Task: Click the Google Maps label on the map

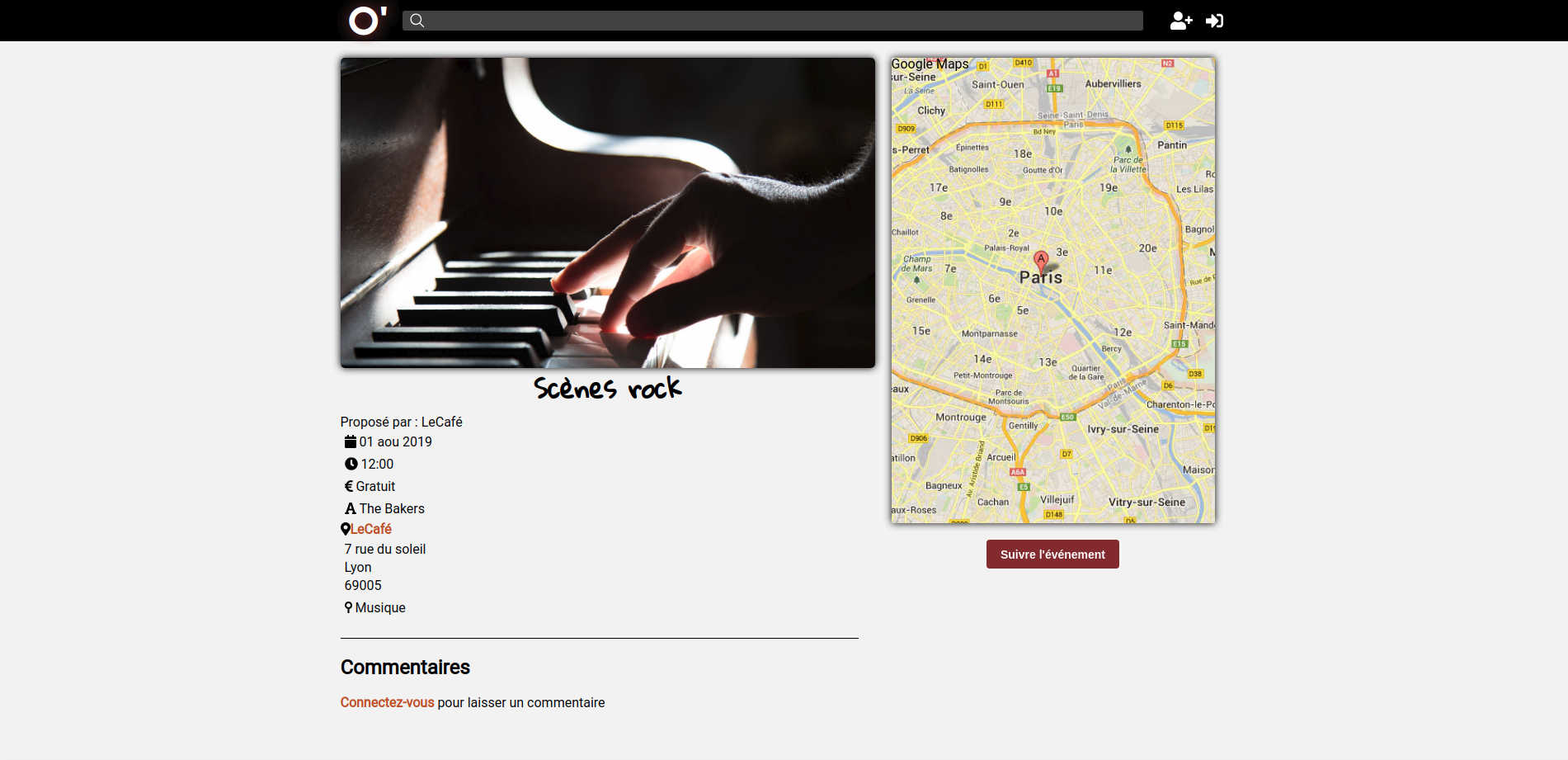Action: pyautogui.click(x=930, y=64)
